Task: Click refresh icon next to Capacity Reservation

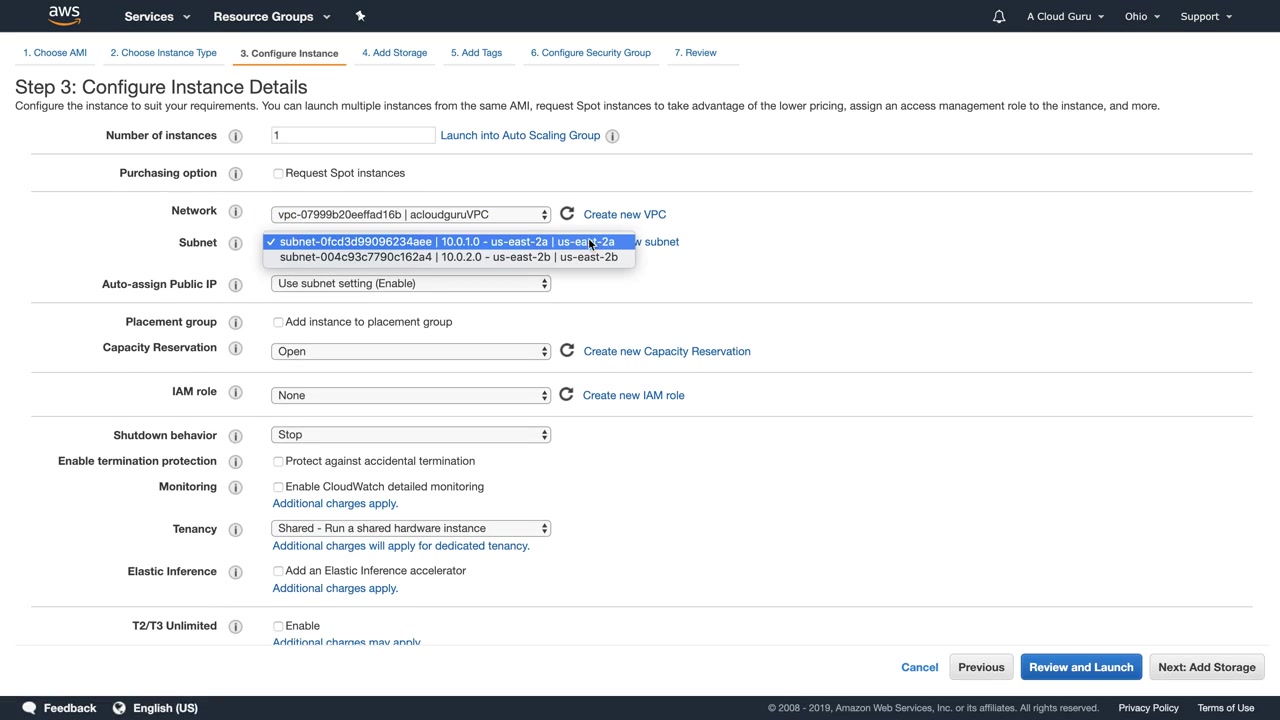Action: (567, 351)
